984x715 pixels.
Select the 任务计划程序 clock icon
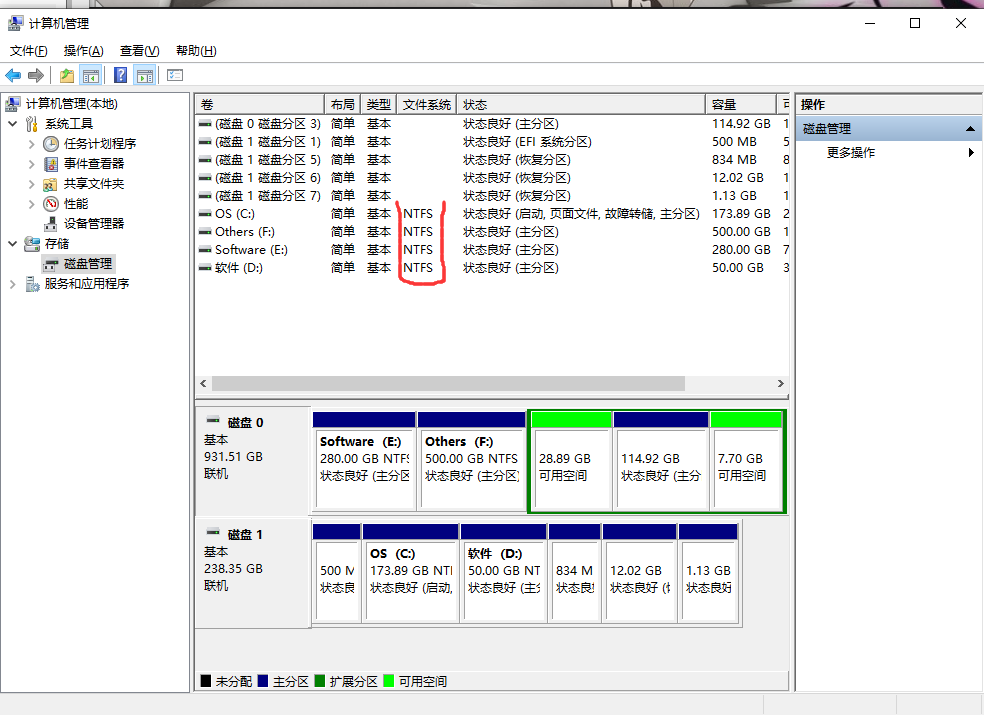coord(51,144)
